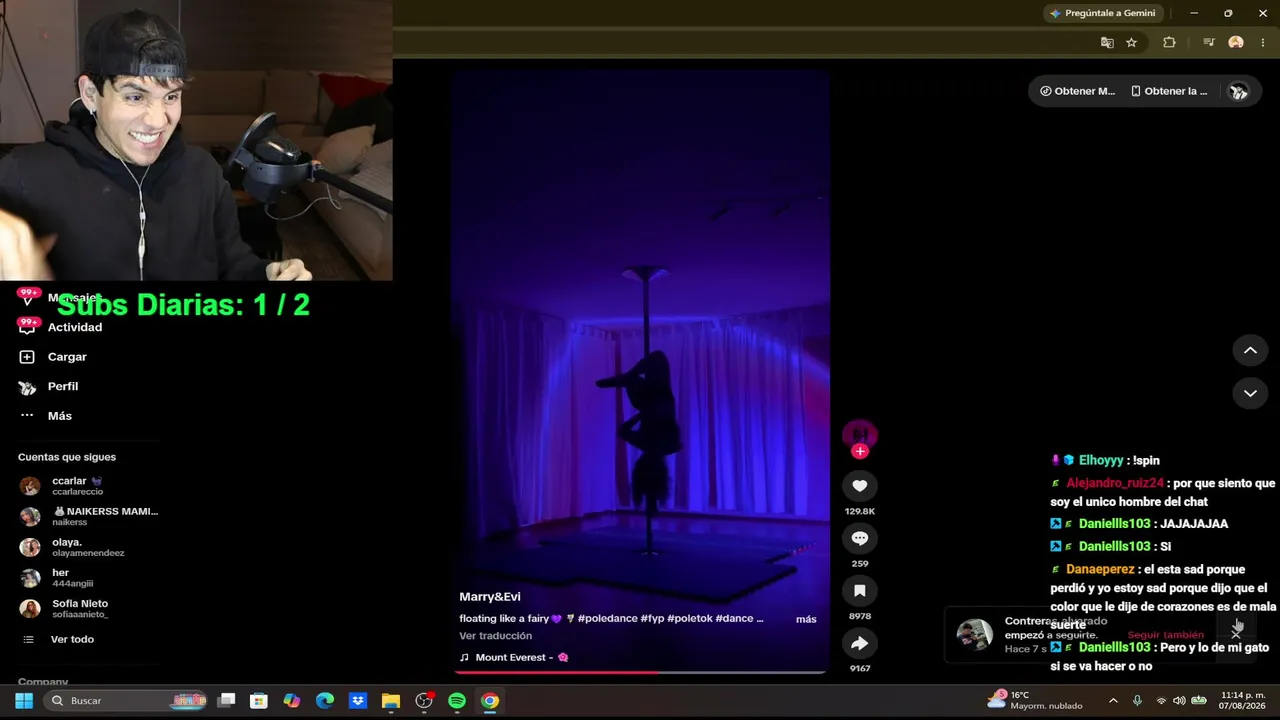Image resolution: width=1280 pixels, height=720 pixels.
Task: Click the microphone tray icon
Action: point(1137,700)
